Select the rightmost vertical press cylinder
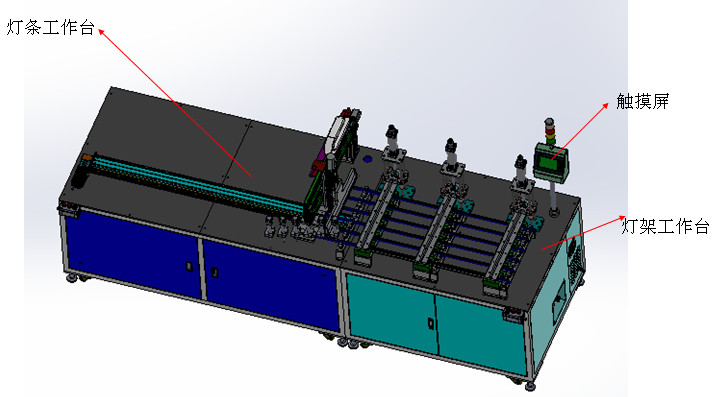This screenshot has width=713, height=397. [521, 176]
